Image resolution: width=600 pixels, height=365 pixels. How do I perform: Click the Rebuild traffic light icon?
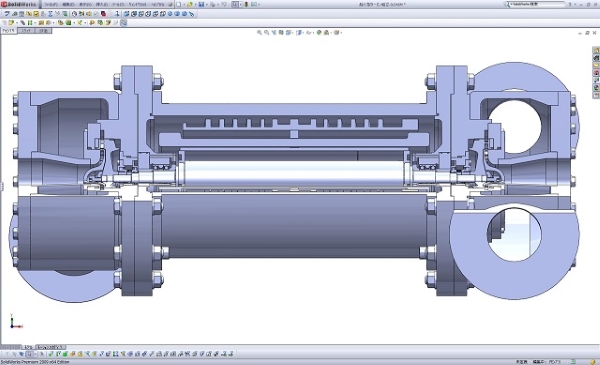pos(246,4)
